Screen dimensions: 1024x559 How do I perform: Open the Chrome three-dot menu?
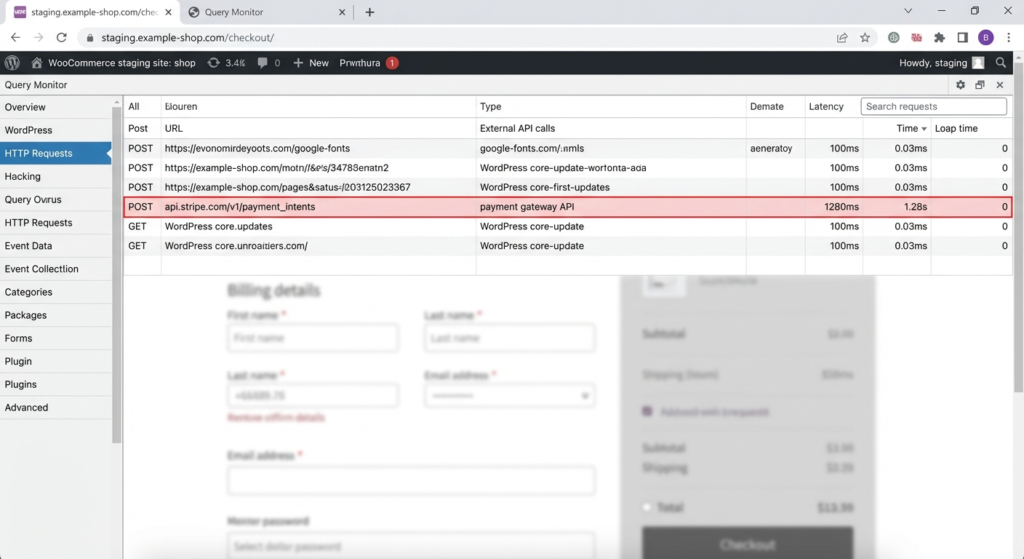click(1009, 37)
